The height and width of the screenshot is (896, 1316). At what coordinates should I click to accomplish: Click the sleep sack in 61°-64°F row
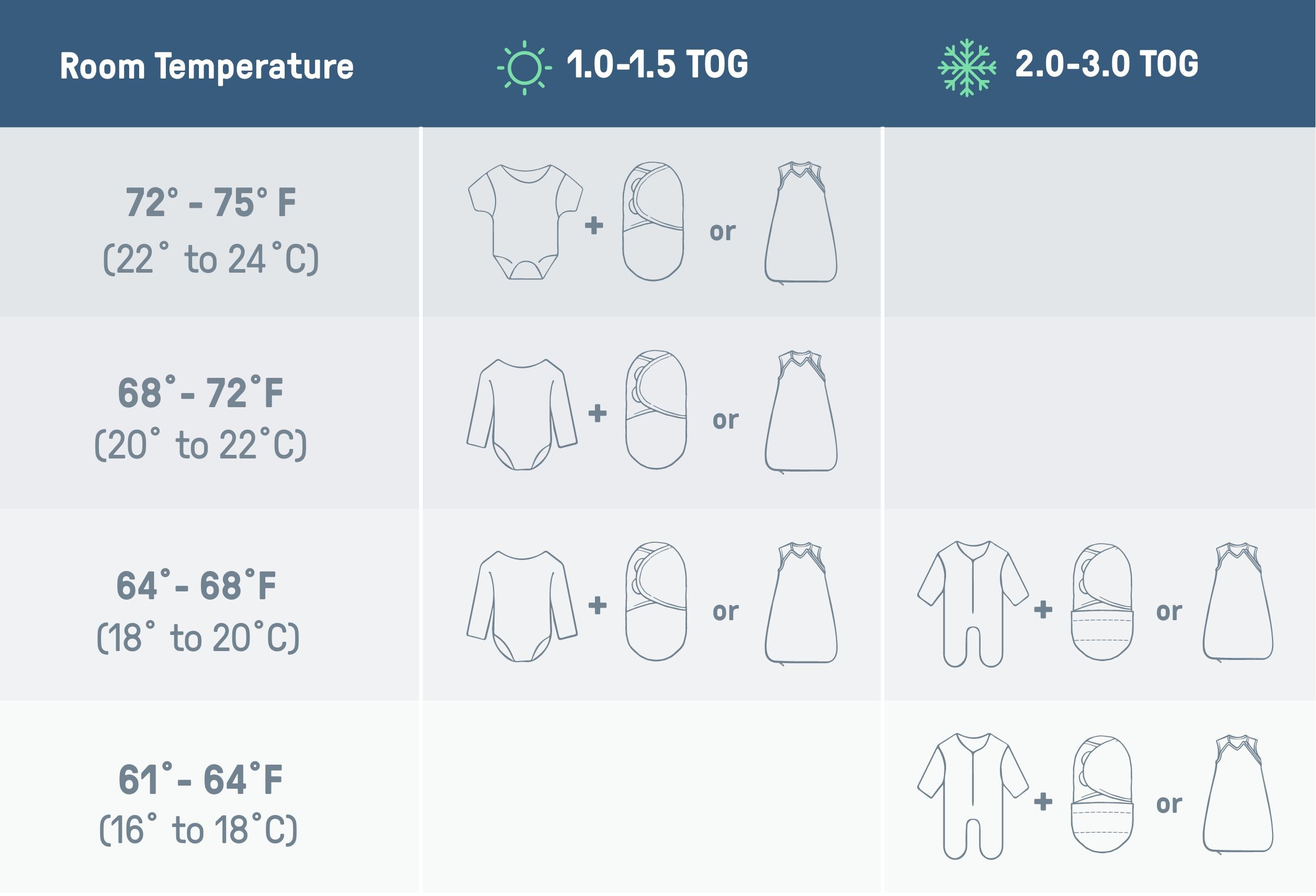point(1238,794)
